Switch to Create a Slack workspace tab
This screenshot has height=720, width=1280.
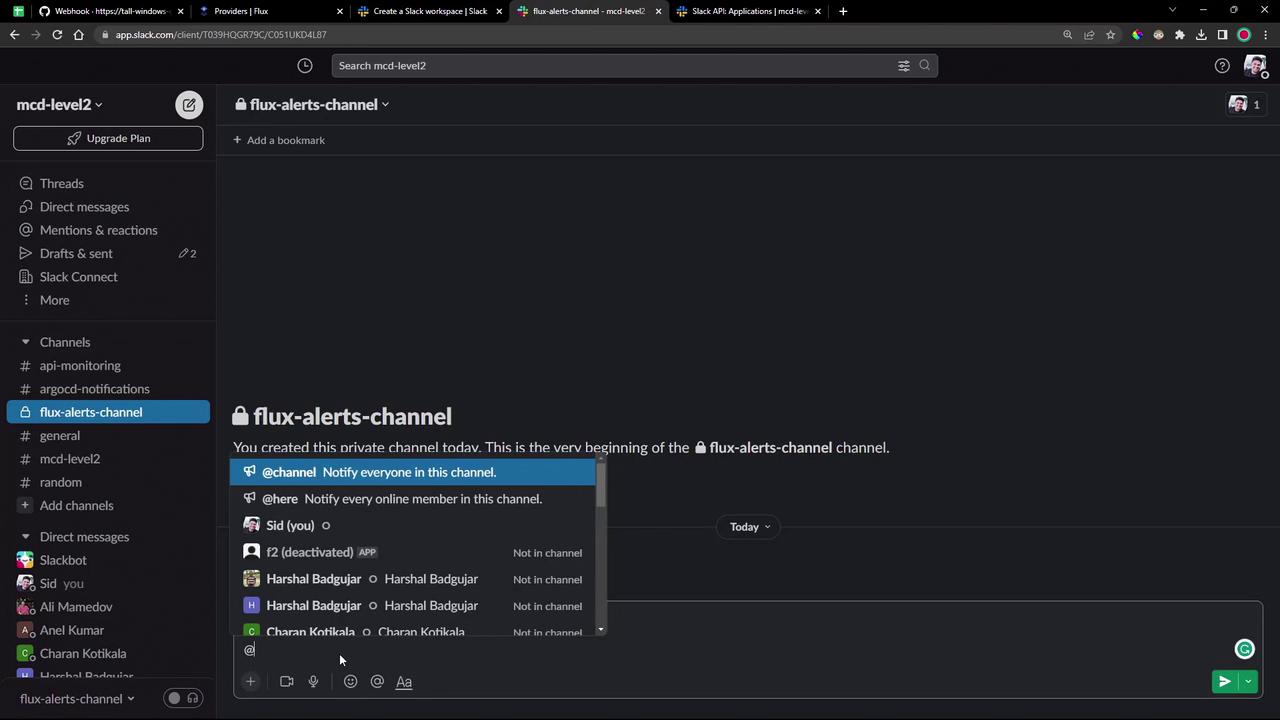pyautogui.click(x=429, y=11)
